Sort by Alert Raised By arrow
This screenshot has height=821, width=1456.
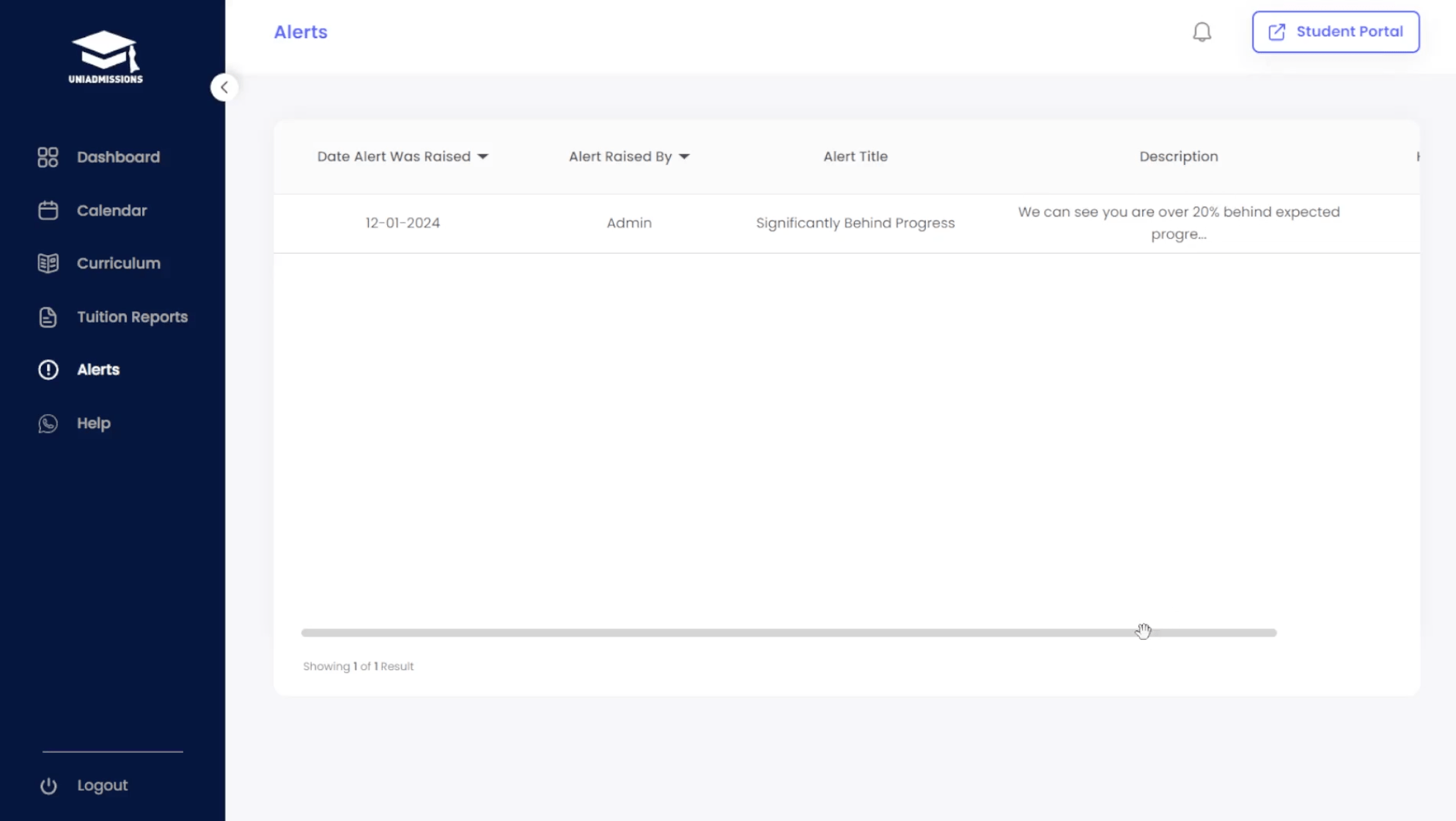click(684, 157)
